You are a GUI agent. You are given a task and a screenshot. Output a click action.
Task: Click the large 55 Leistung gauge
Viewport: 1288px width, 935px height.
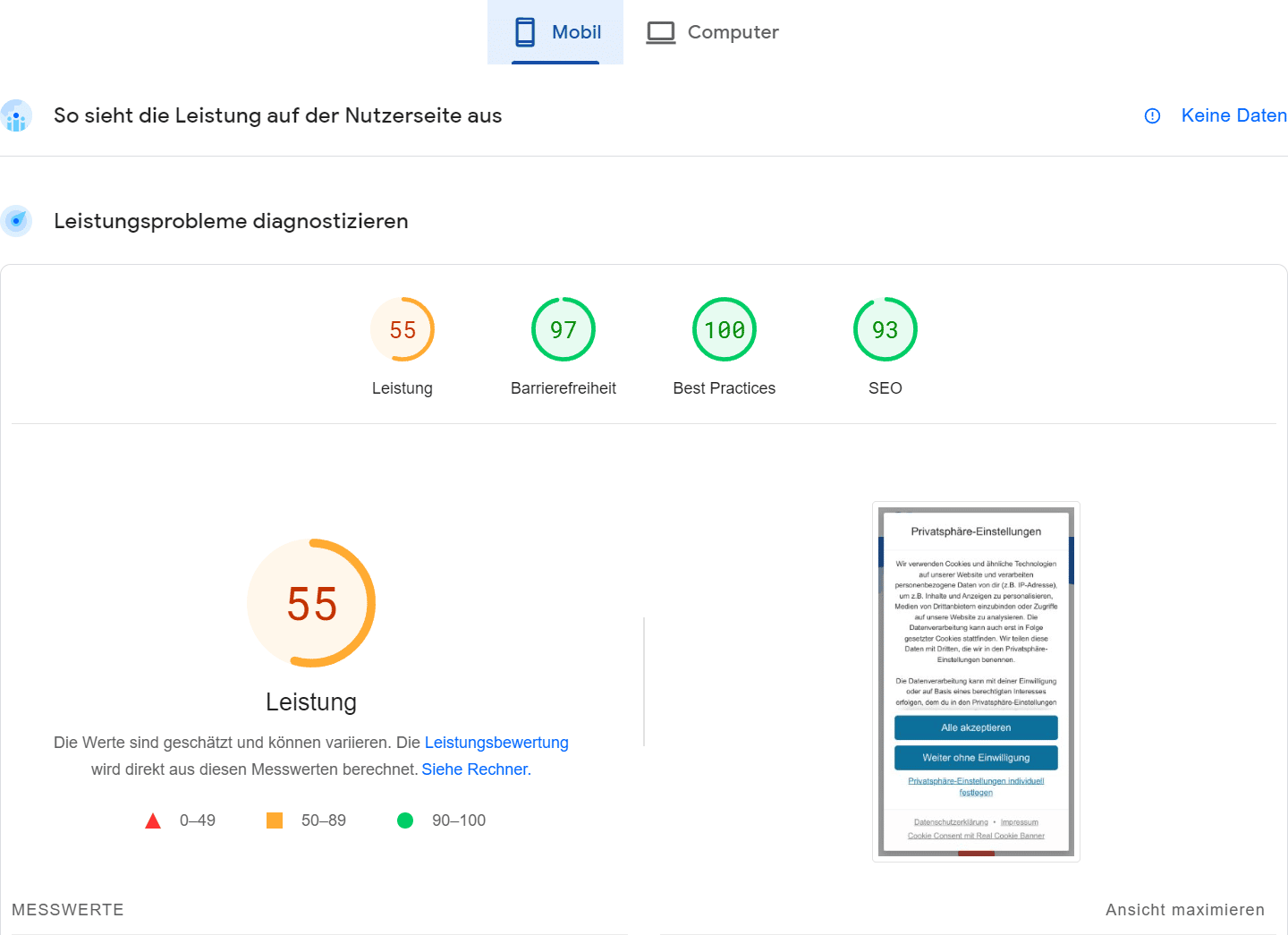311,603
